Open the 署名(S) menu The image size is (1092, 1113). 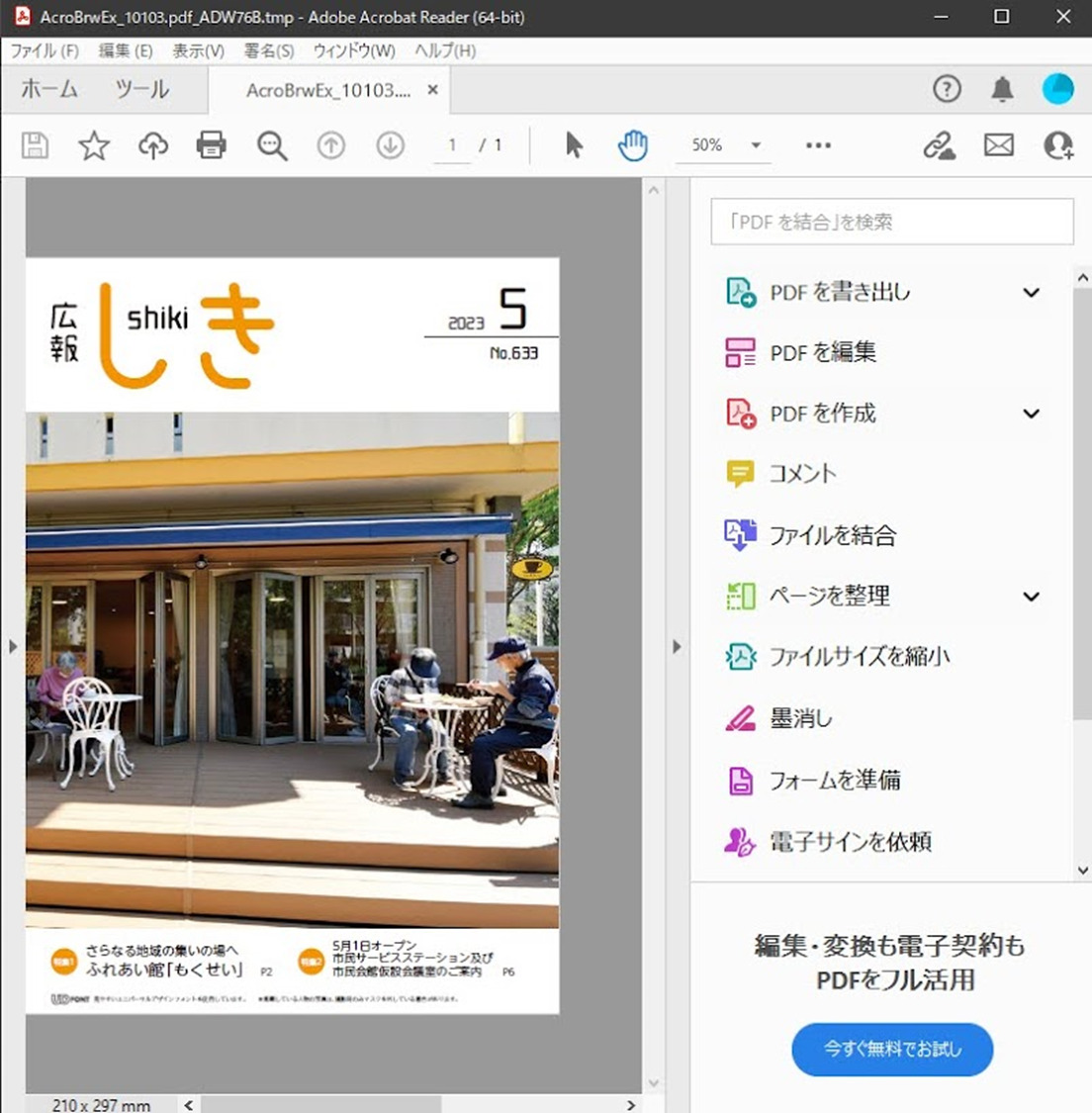(269, 51)
